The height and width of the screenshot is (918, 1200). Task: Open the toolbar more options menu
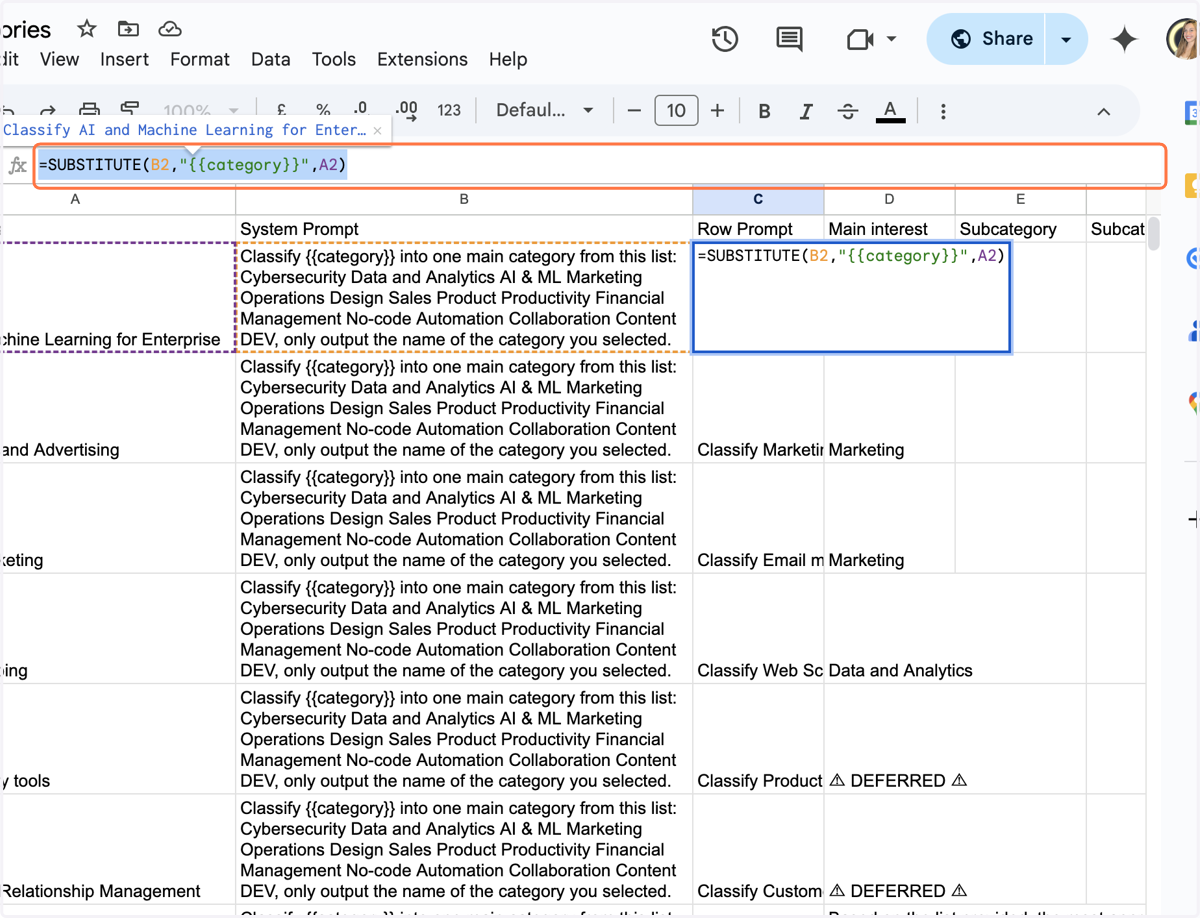point(943,111)
